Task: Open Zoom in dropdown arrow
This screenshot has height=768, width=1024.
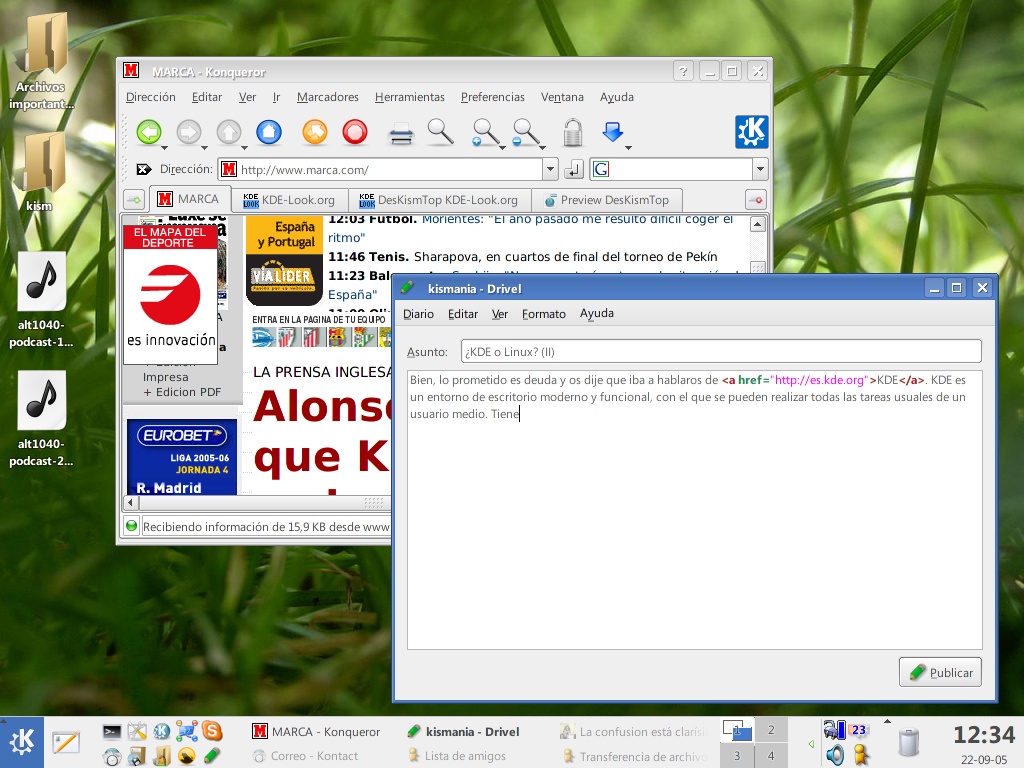Action: (502, 148)
